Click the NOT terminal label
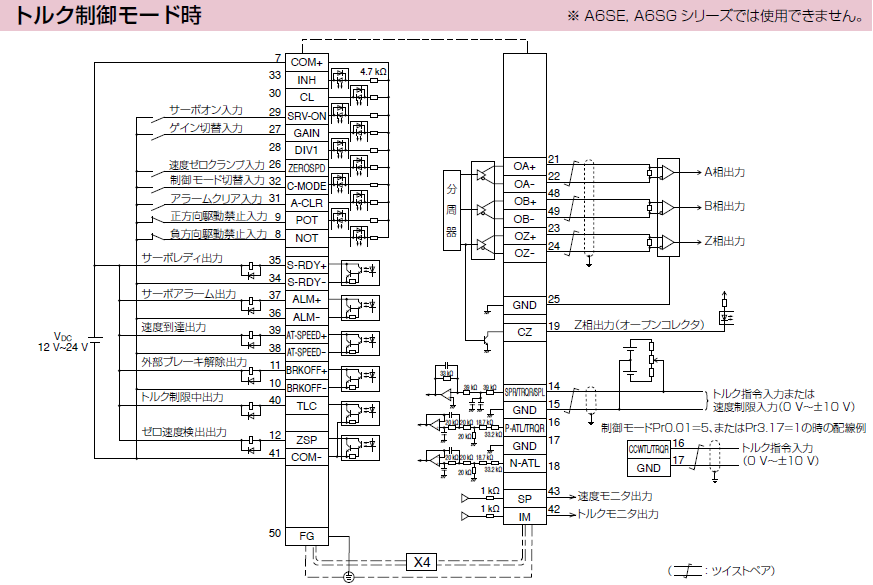The image size is (873, 585). tap(306, 238)
